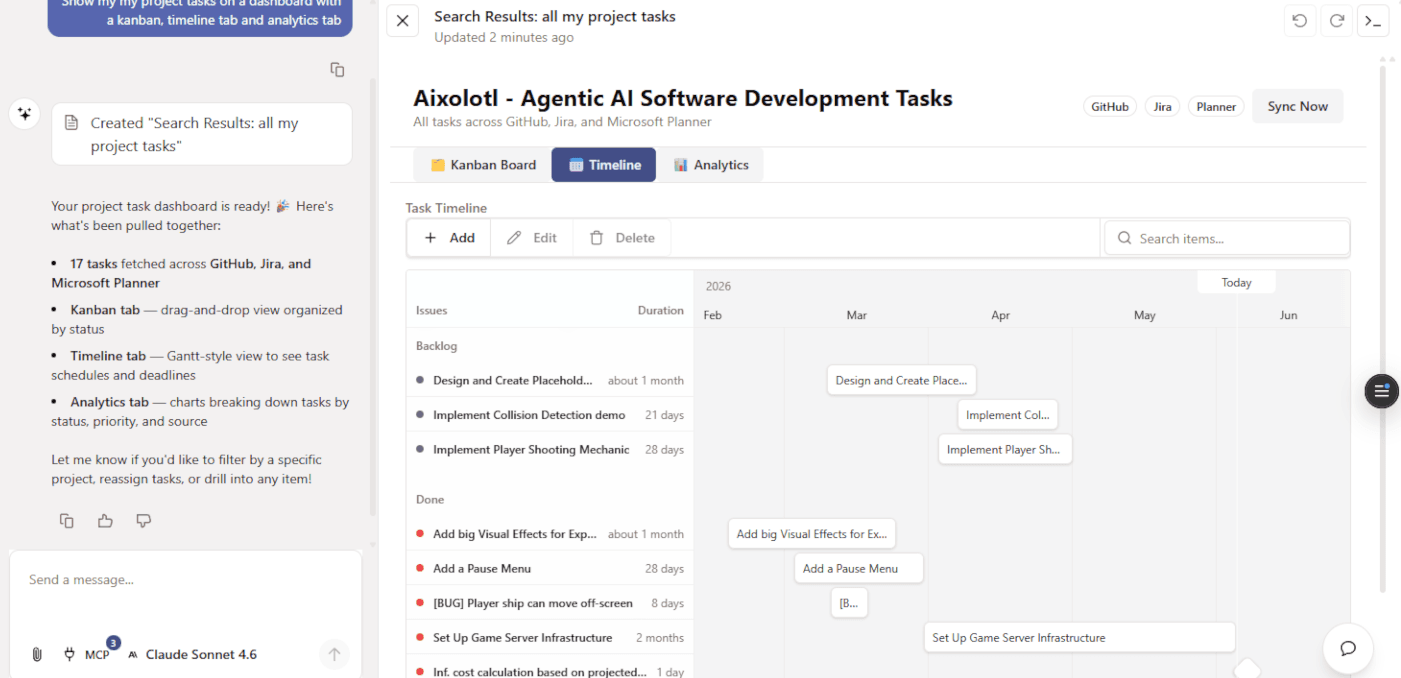Click Set Up Game Server Infrastructure bar
The width and height of the screenshot is (1401, 678).
[1079, 637]
